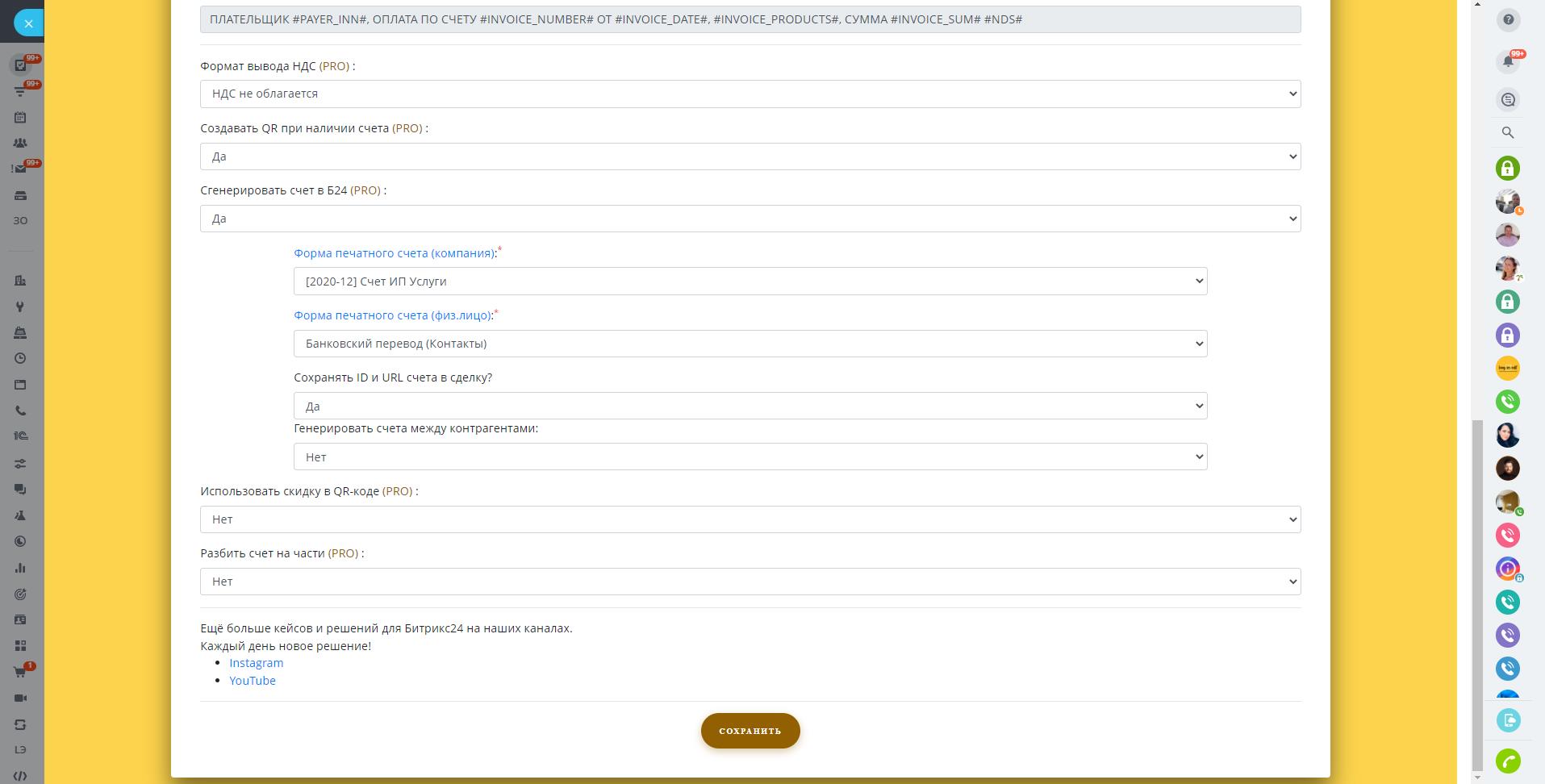
Task: Open chat with the avatar with orange clock badge
Action: pos(1508,202)
